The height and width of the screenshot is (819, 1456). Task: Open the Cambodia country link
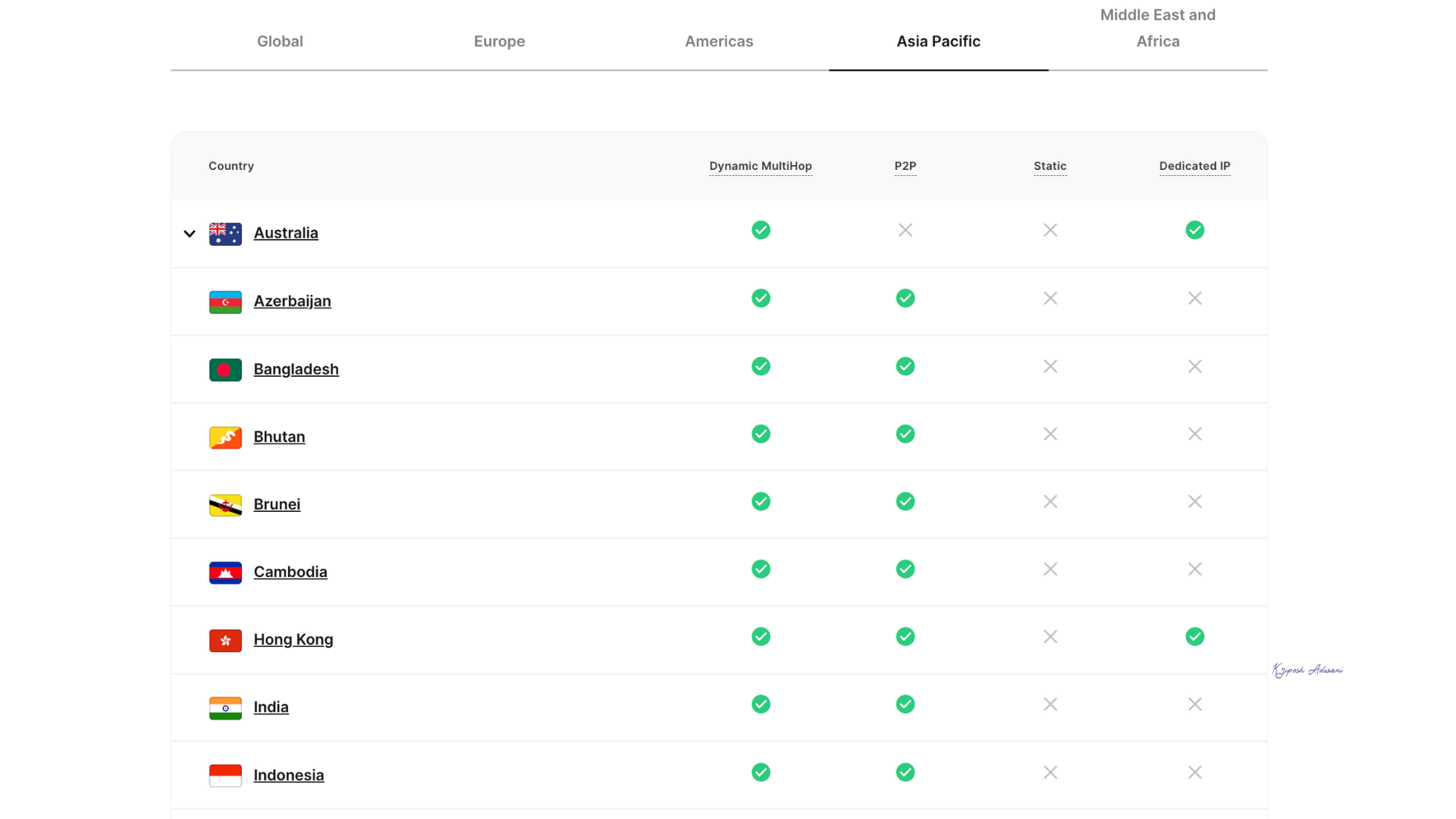pyautogui.click(x=290, y=573)
